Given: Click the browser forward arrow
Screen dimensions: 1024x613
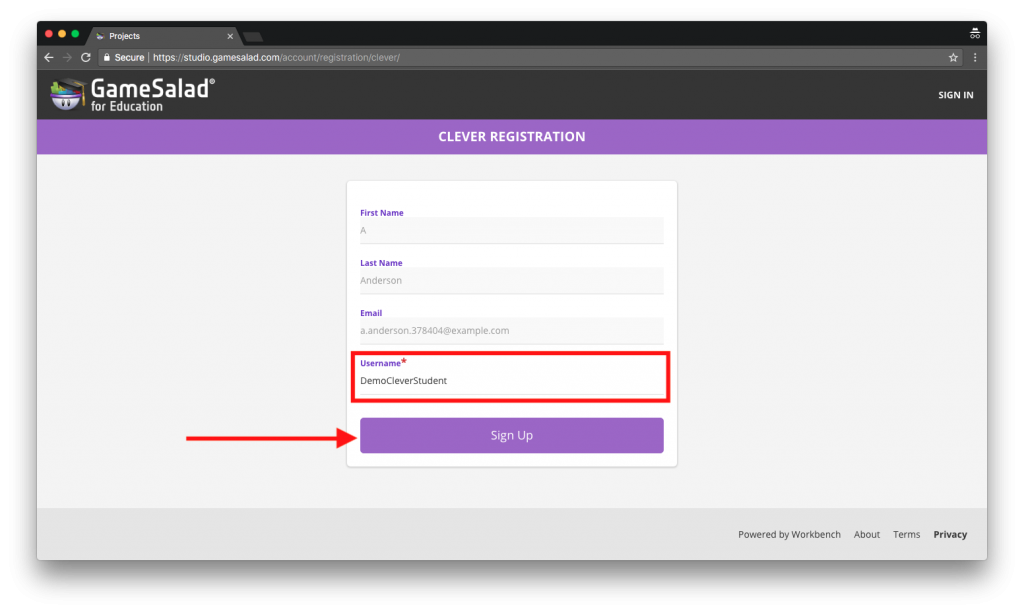Looking at the screenshot, I should tap(67, 57).
